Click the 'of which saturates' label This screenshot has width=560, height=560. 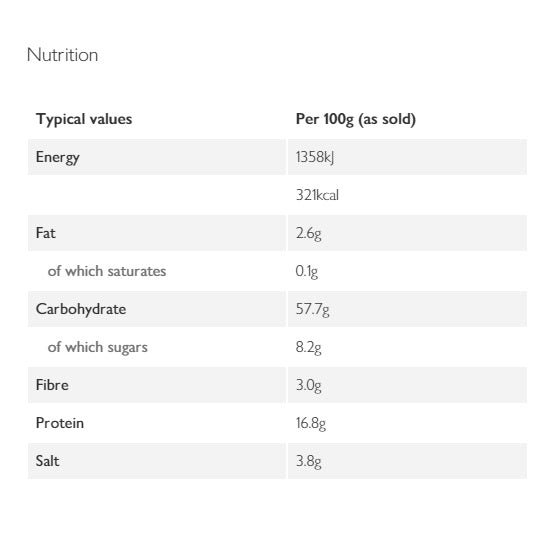pyautogui.click(x=107, y=271)
